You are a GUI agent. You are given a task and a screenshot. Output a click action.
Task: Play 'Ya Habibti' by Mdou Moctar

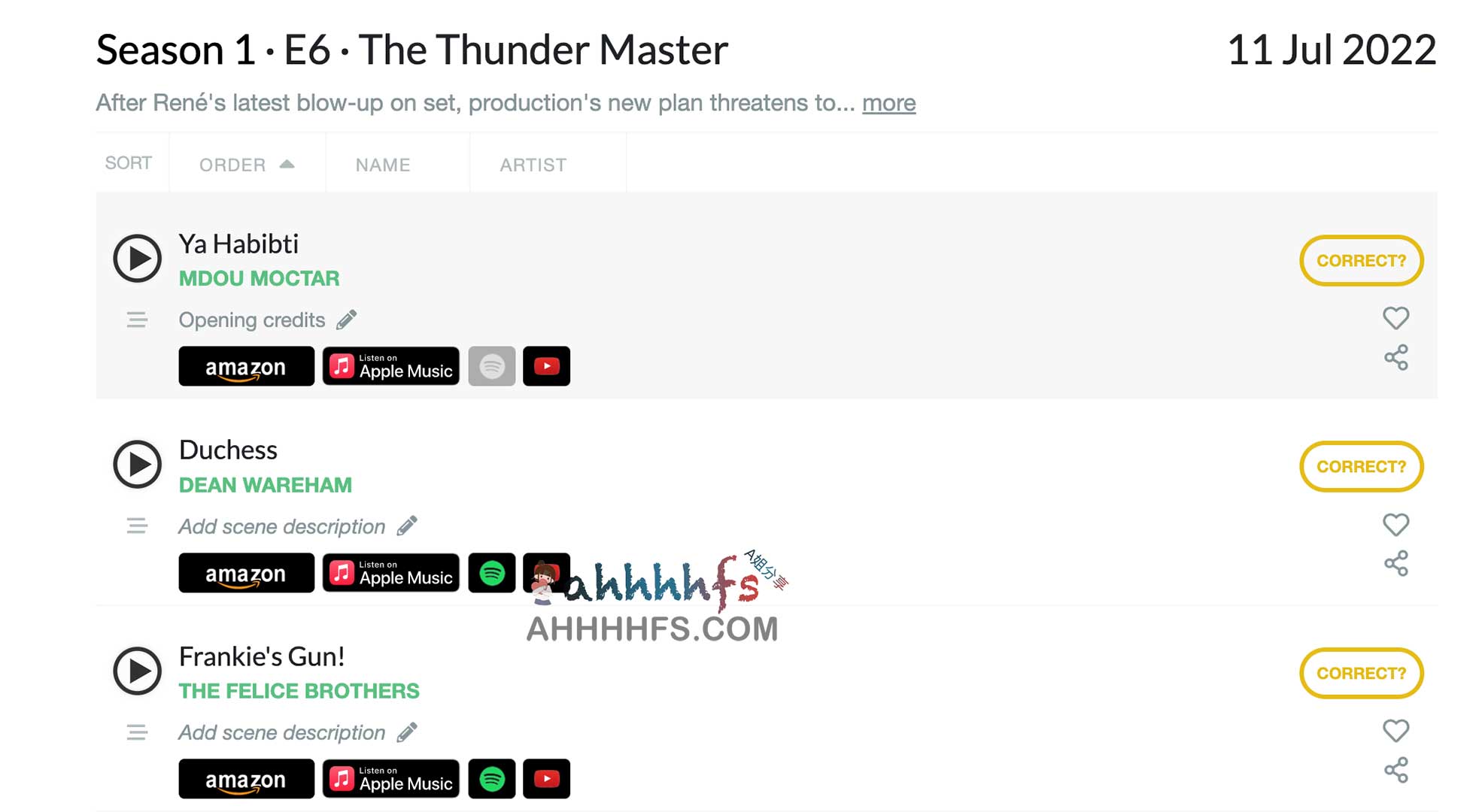coord(137,259)
